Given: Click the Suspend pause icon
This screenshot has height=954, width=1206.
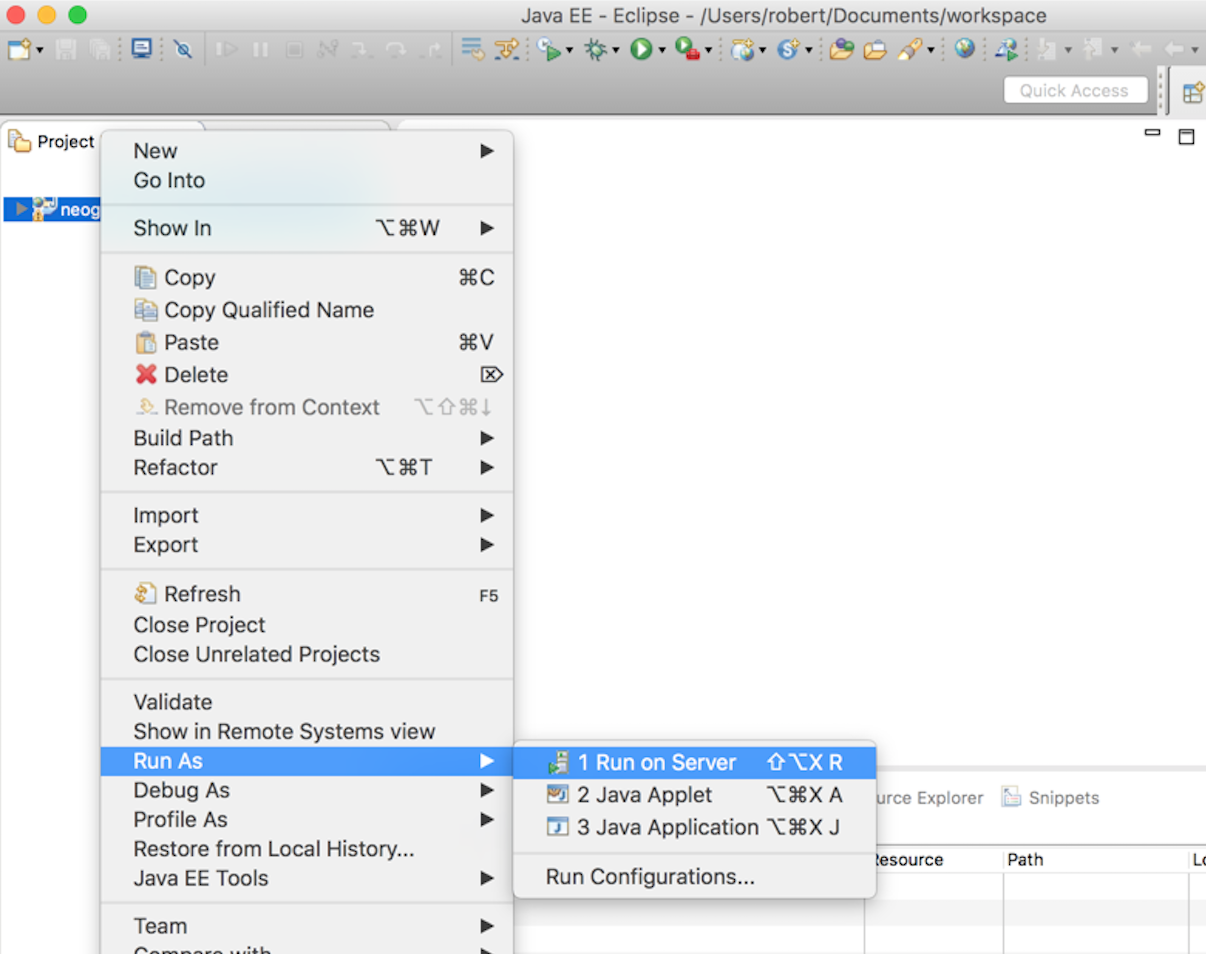Looking at the screenshot, I should click(x=260, y=49).
